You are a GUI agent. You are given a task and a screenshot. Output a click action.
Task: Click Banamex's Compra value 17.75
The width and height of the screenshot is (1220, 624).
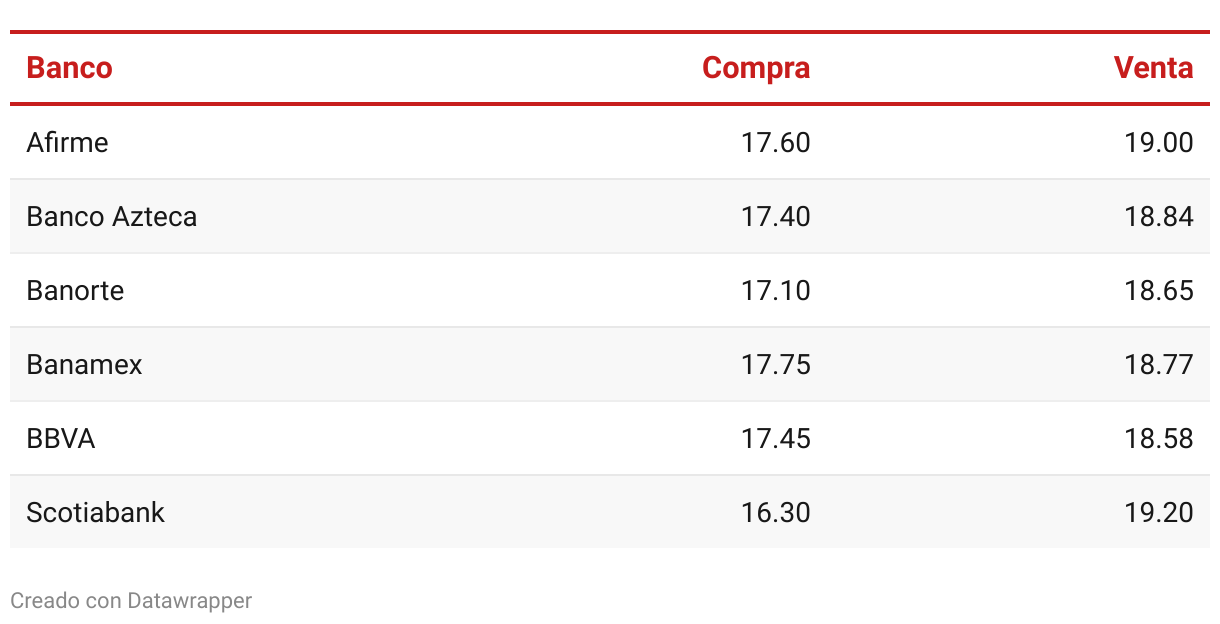tap(776, 364)
